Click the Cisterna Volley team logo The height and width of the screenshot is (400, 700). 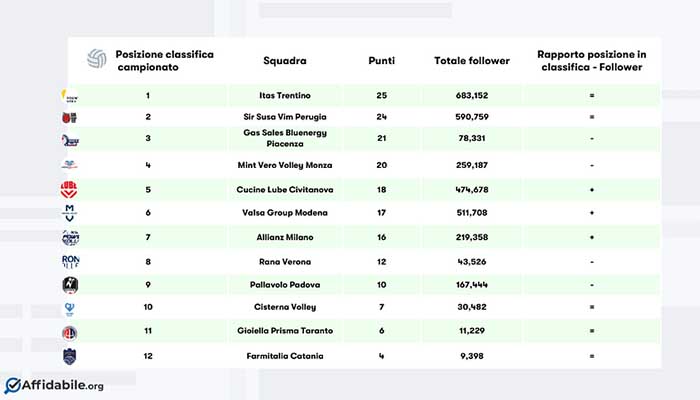pos(70,309)
